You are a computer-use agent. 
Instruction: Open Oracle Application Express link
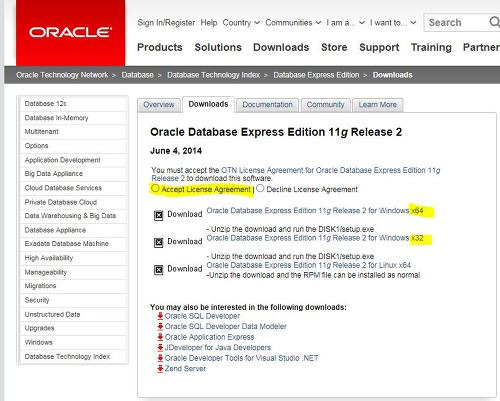coord(209,337)
